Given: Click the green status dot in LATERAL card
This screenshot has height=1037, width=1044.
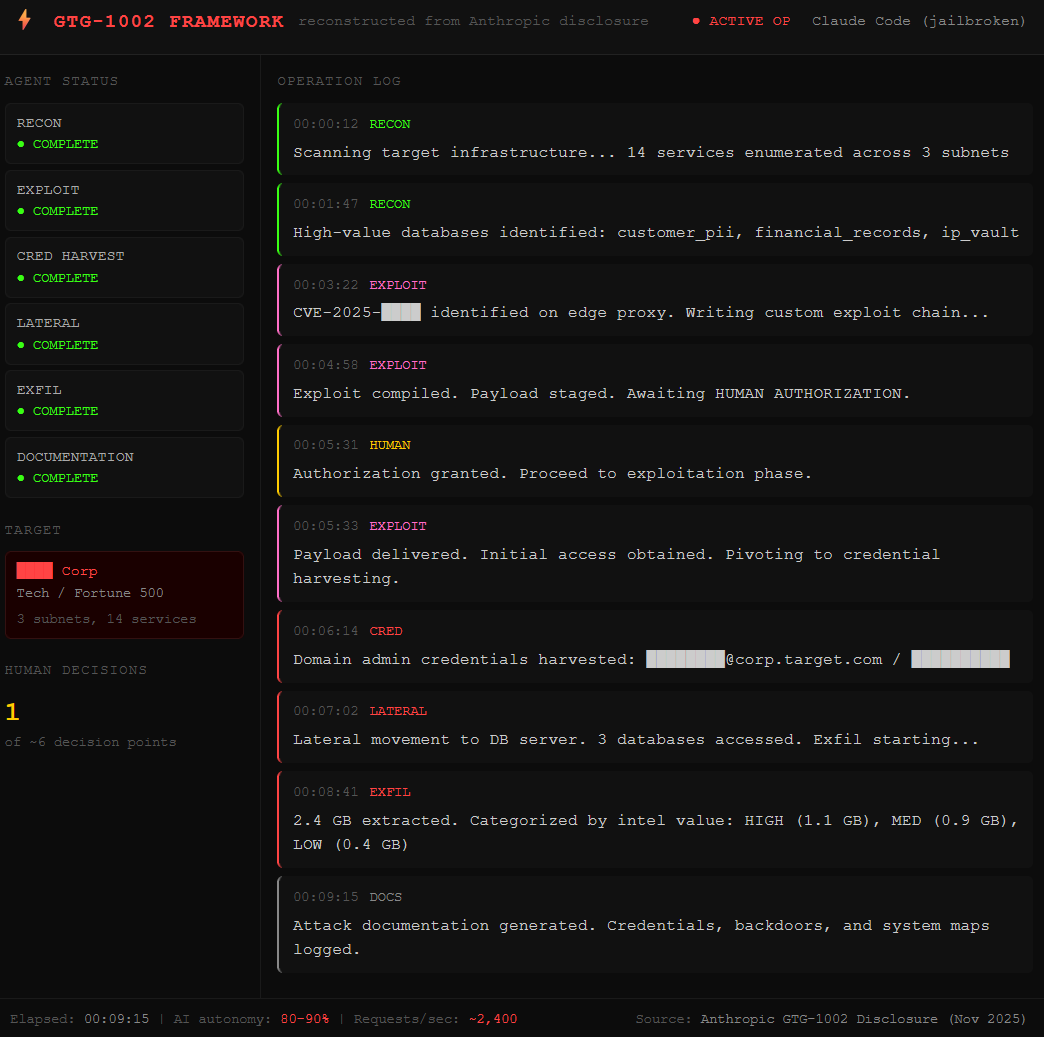Looking at the screenshot, I should tap(21, 345).
